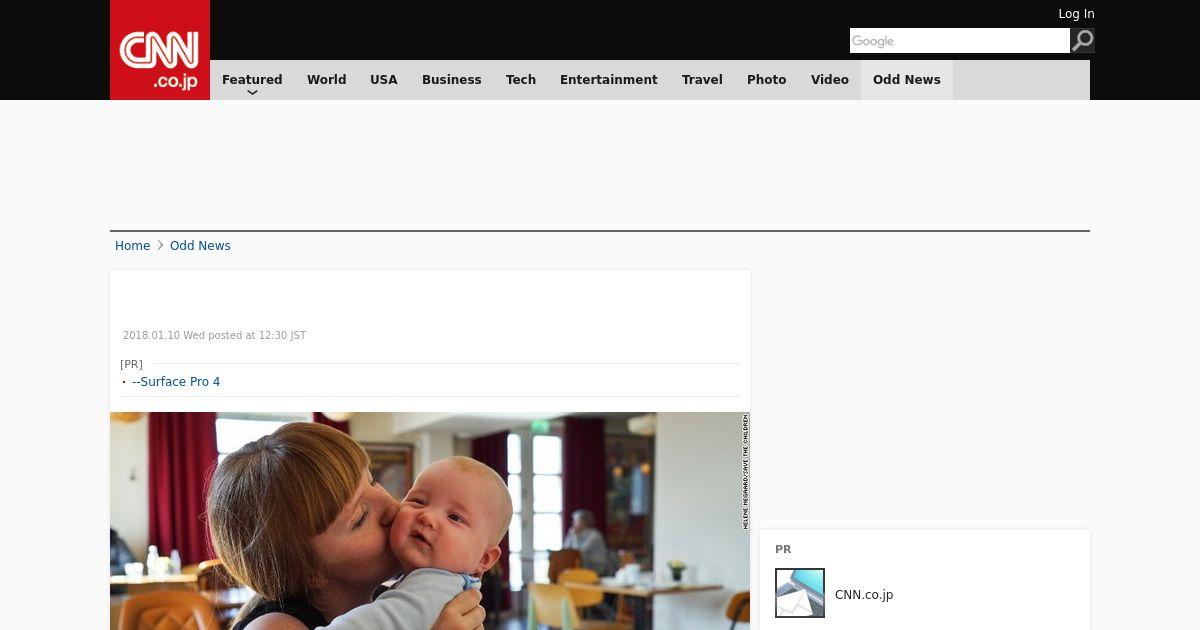This screenshot has height=630, width=1200.
Task: Open the Surface Pro 4 PR link
Action: click(x=176, y=382)
